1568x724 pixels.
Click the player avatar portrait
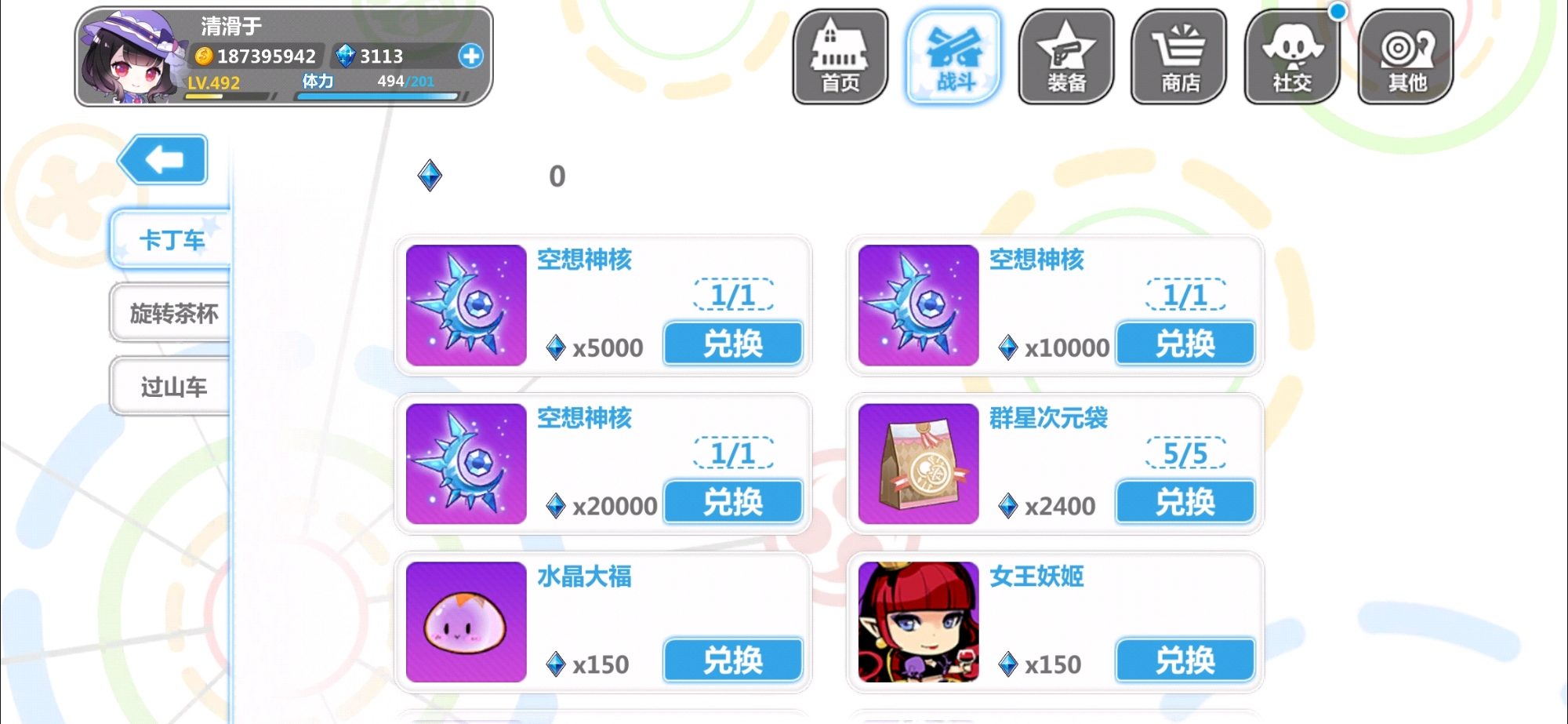(x=132, y=56)
